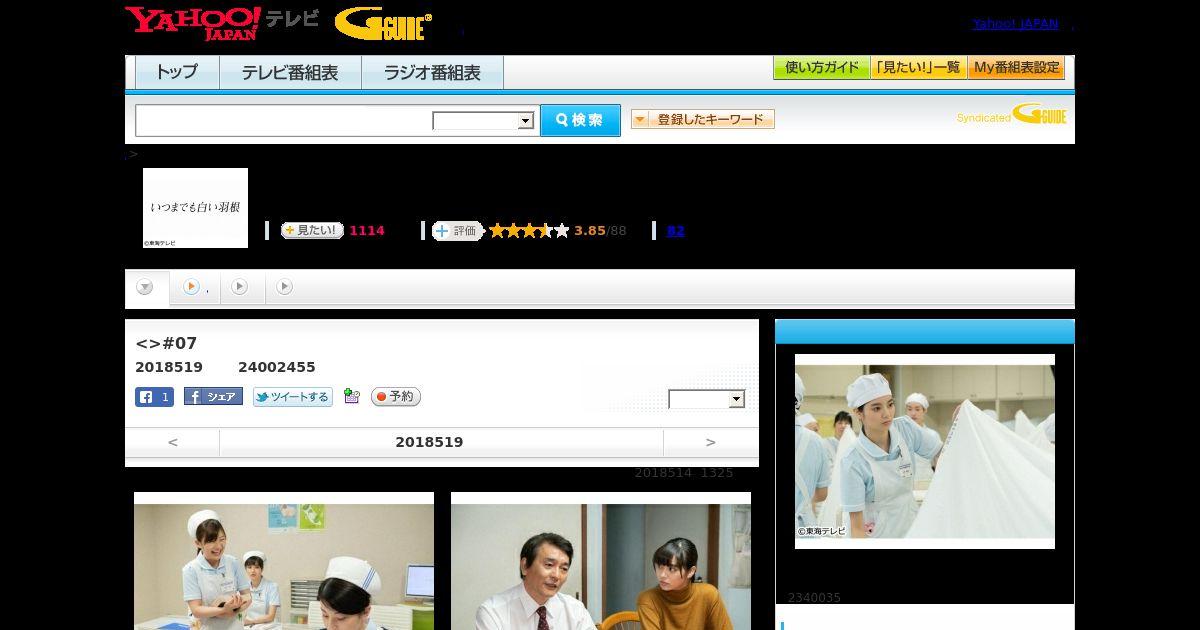Open My番組表設定 settings

coord(1016,68)
